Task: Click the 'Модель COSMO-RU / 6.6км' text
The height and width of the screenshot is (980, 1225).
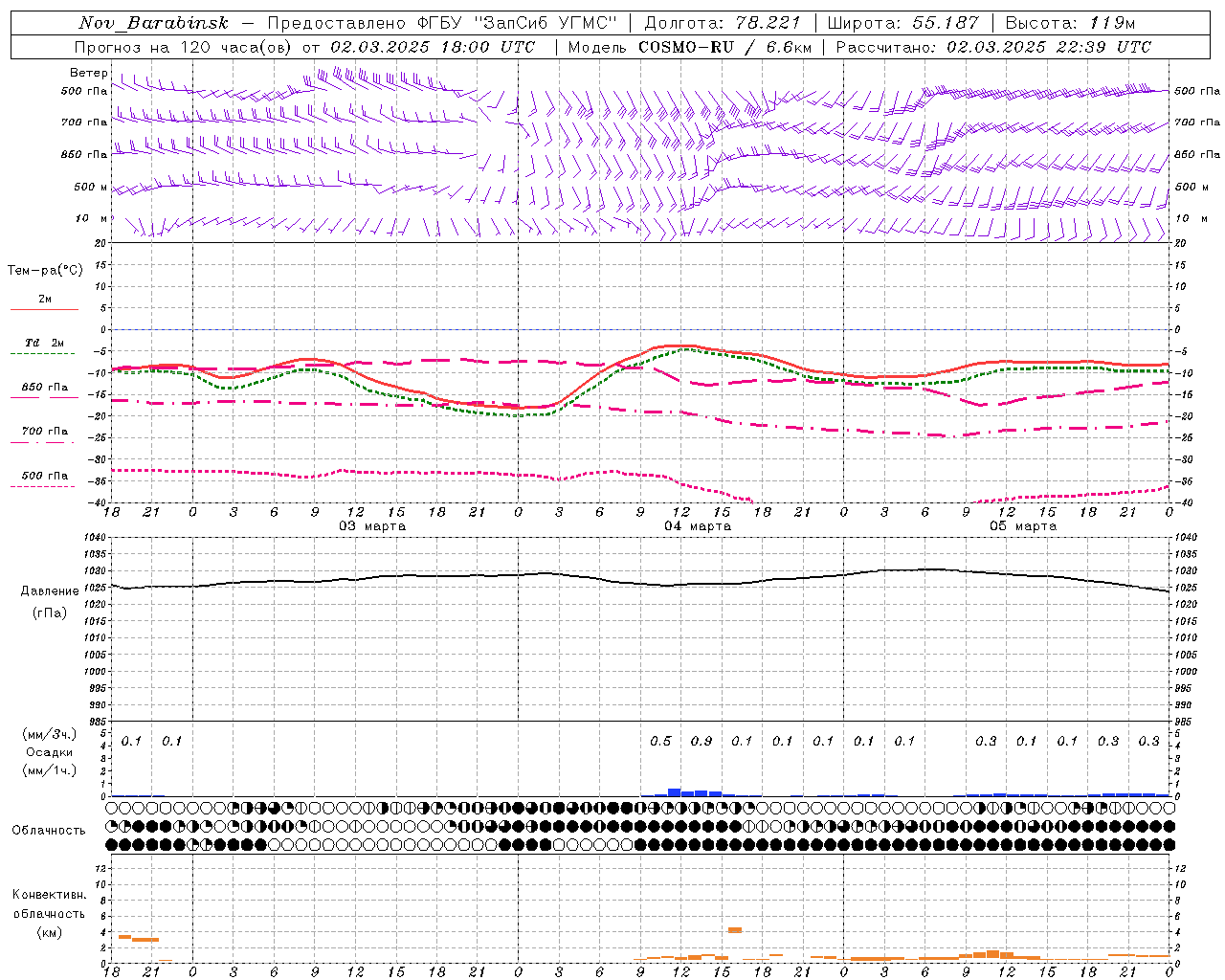Action: 689,47
